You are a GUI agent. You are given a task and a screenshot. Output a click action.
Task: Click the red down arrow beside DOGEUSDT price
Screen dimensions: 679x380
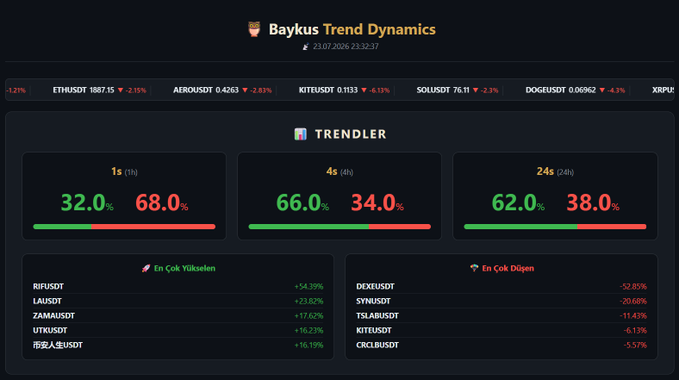(x=602, y=90)
